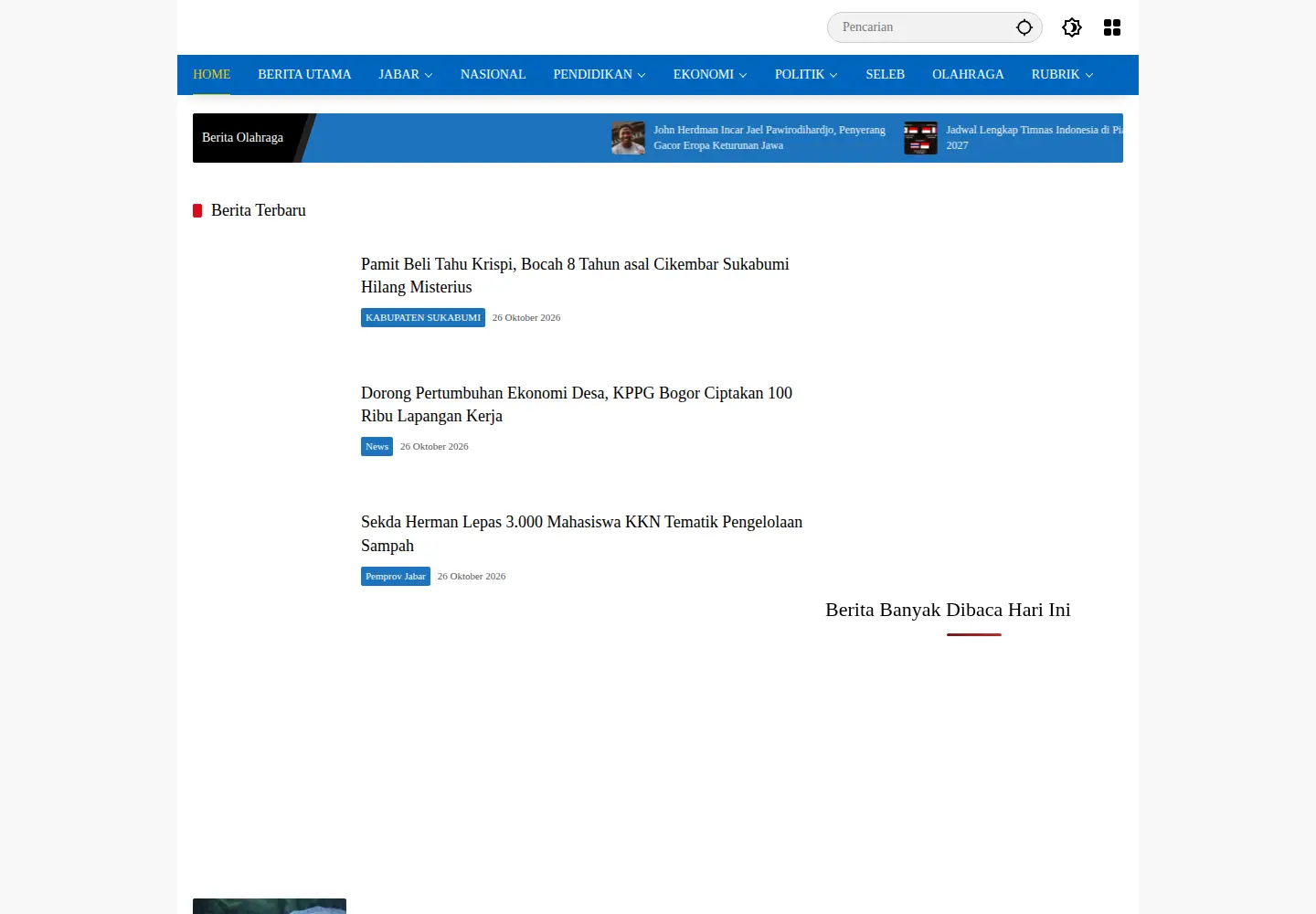Image resolution: width=1316 pixels, height=914 pixels.
Task: Click date beside the Pemprov Jabar tag
Action: tap(472, 576)
